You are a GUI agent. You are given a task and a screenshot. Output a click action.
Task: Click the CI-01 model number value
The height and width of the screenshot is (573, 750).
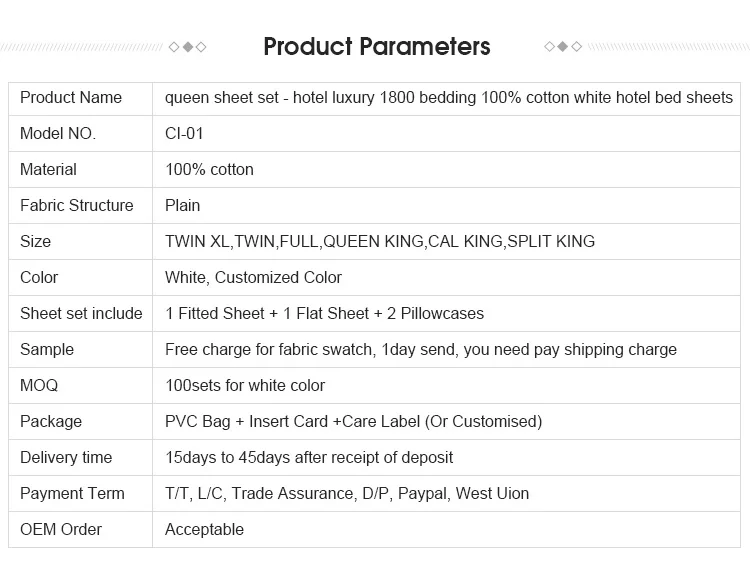[184, 134]
